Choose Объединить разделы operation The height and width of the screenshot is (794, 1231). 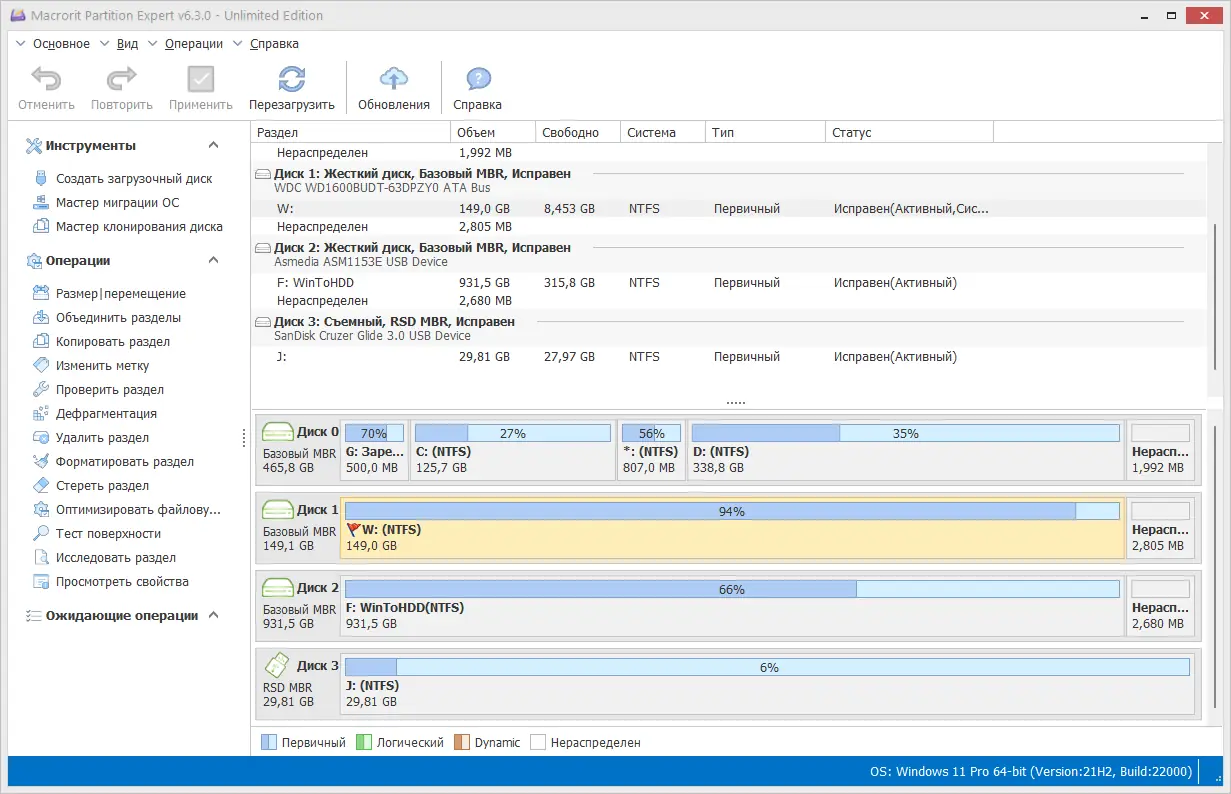tap(118, 318)
